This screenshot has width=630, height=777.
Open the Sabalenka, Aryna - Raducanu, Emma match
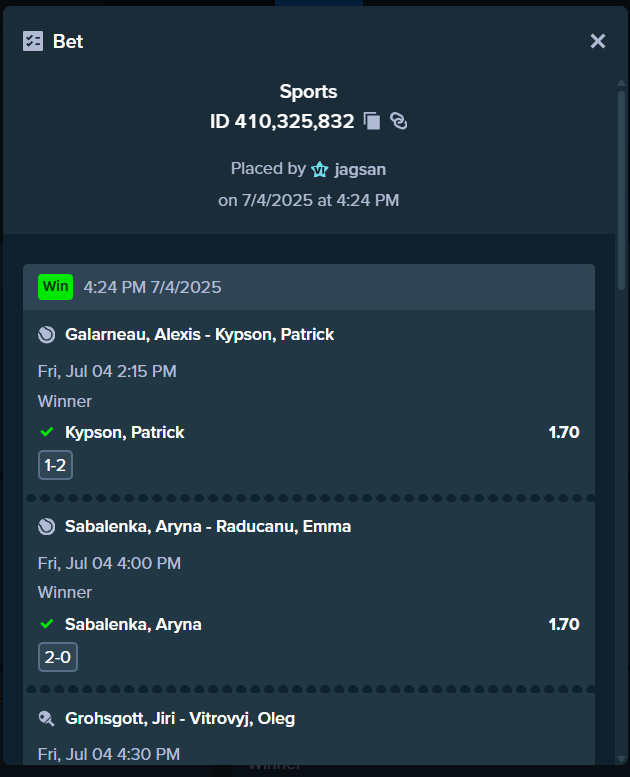(x=208, y=526)
